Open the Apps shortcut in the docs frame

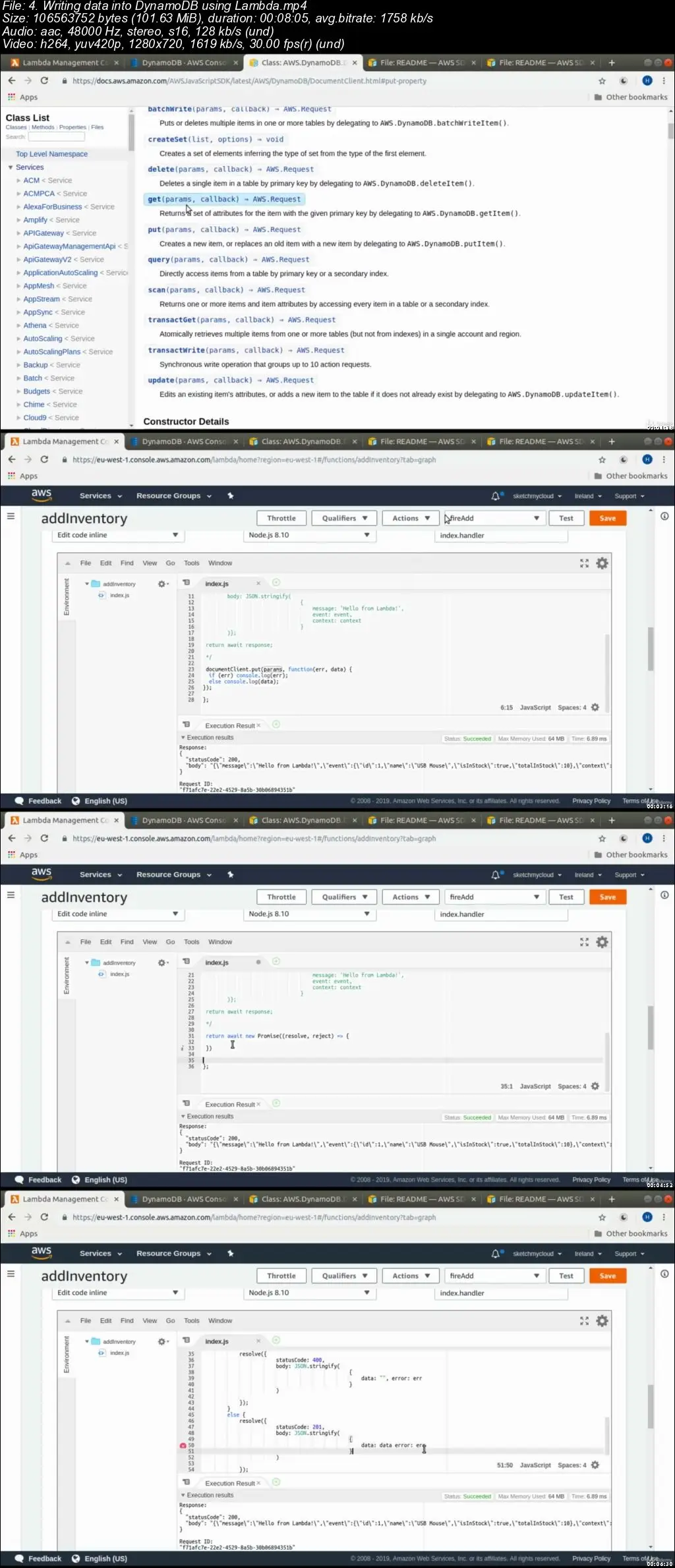(23, 97)
